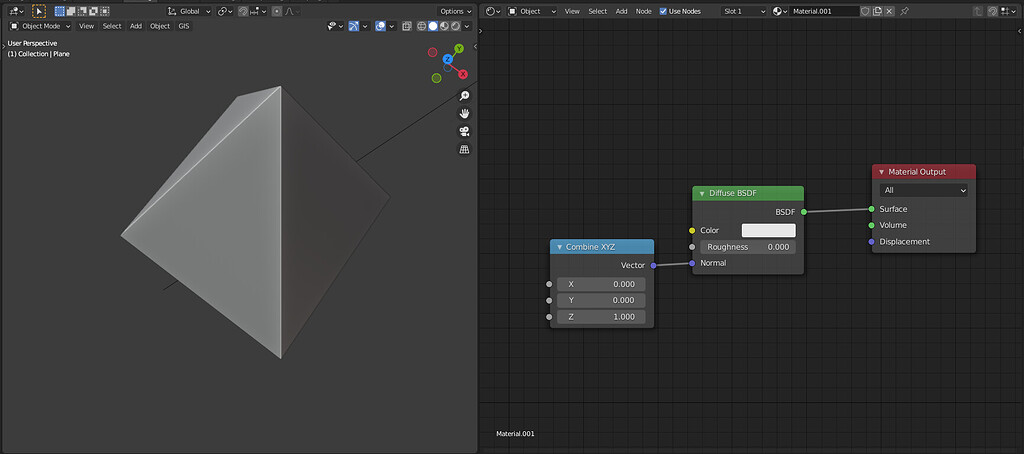Click Diffuse BSDF white color swatch

(769, 231)
